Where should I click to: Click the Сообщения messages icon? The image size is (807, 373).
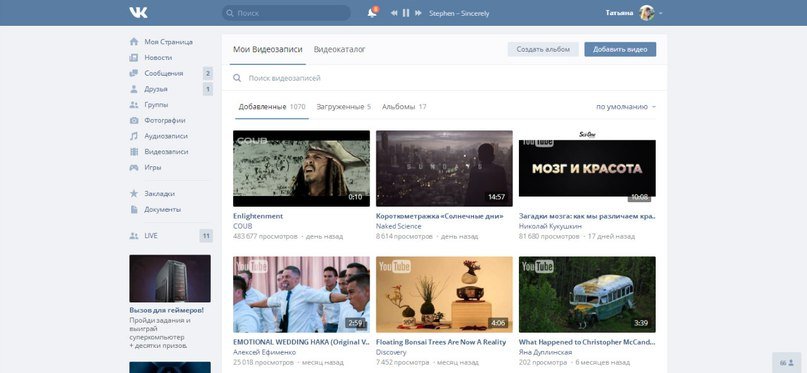(134, 73)
